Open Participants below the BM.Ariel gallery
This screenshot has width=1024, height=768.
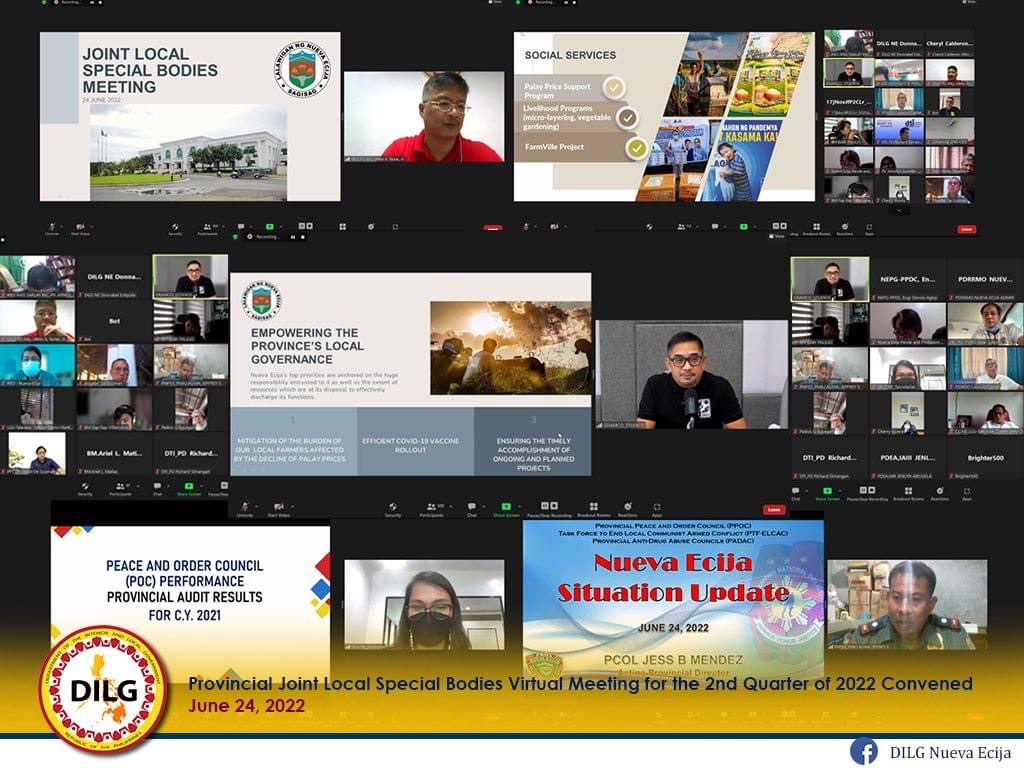click(120, 488)
